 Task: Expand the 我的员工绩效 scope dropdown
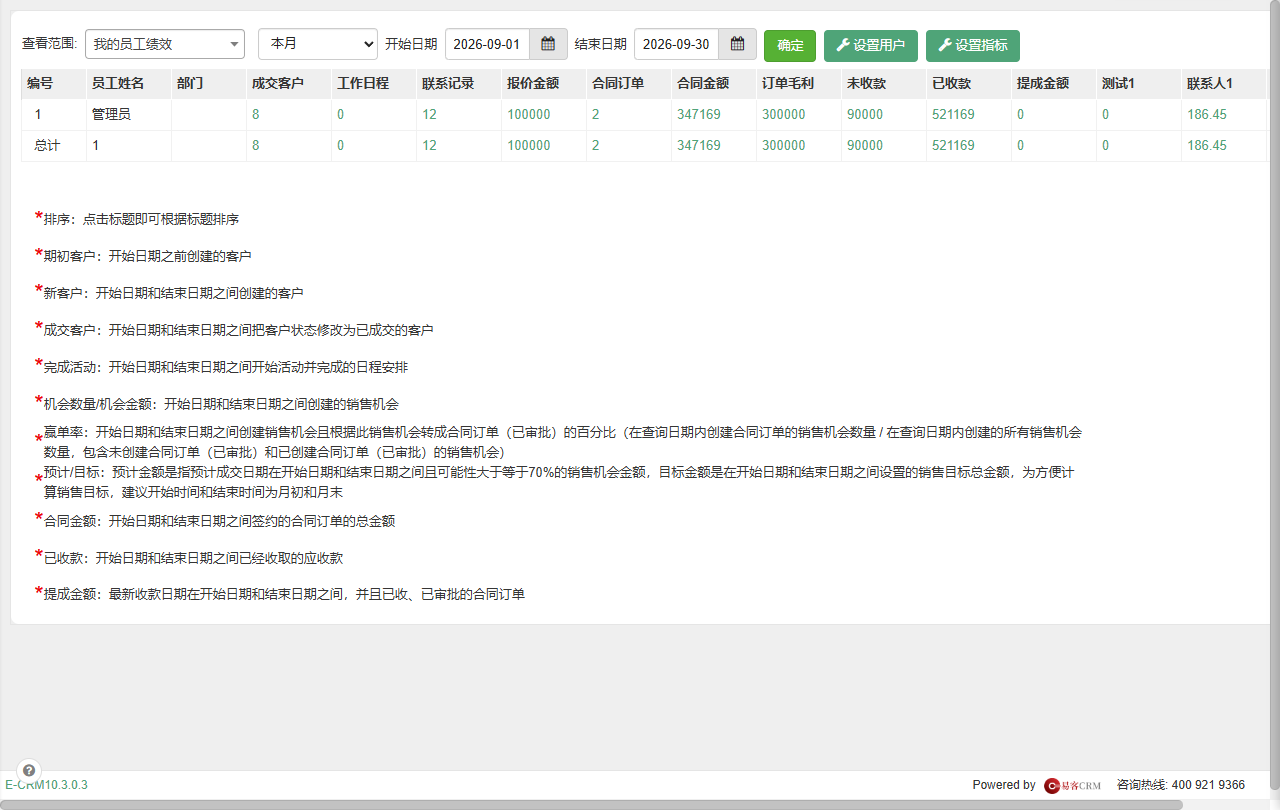pos(165,44)
